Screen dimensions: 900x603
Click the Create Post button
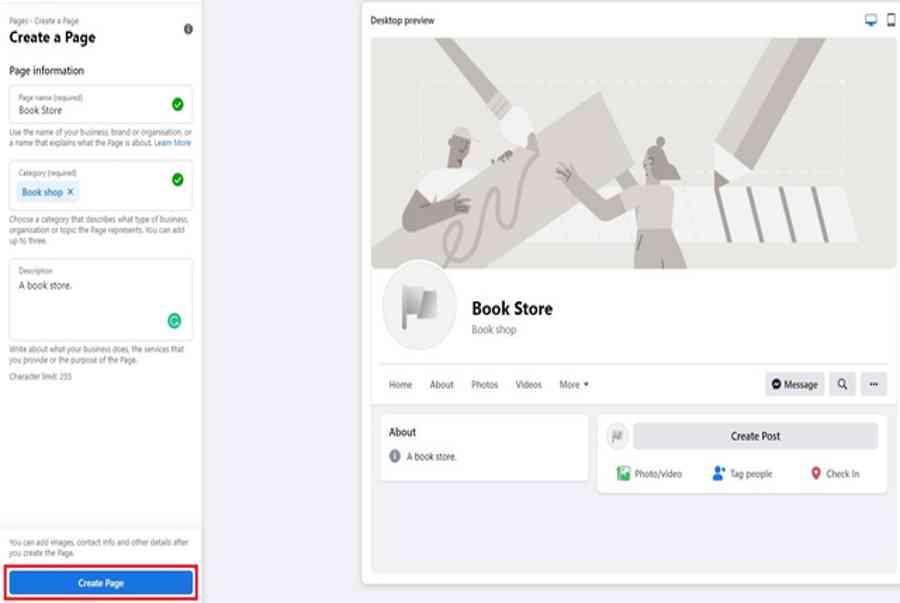(755, 436)
